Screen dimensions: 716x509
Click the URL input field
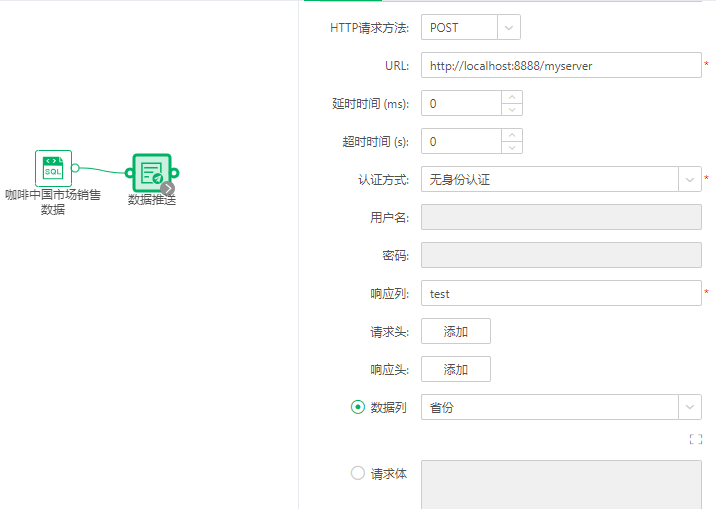(560, 66)
